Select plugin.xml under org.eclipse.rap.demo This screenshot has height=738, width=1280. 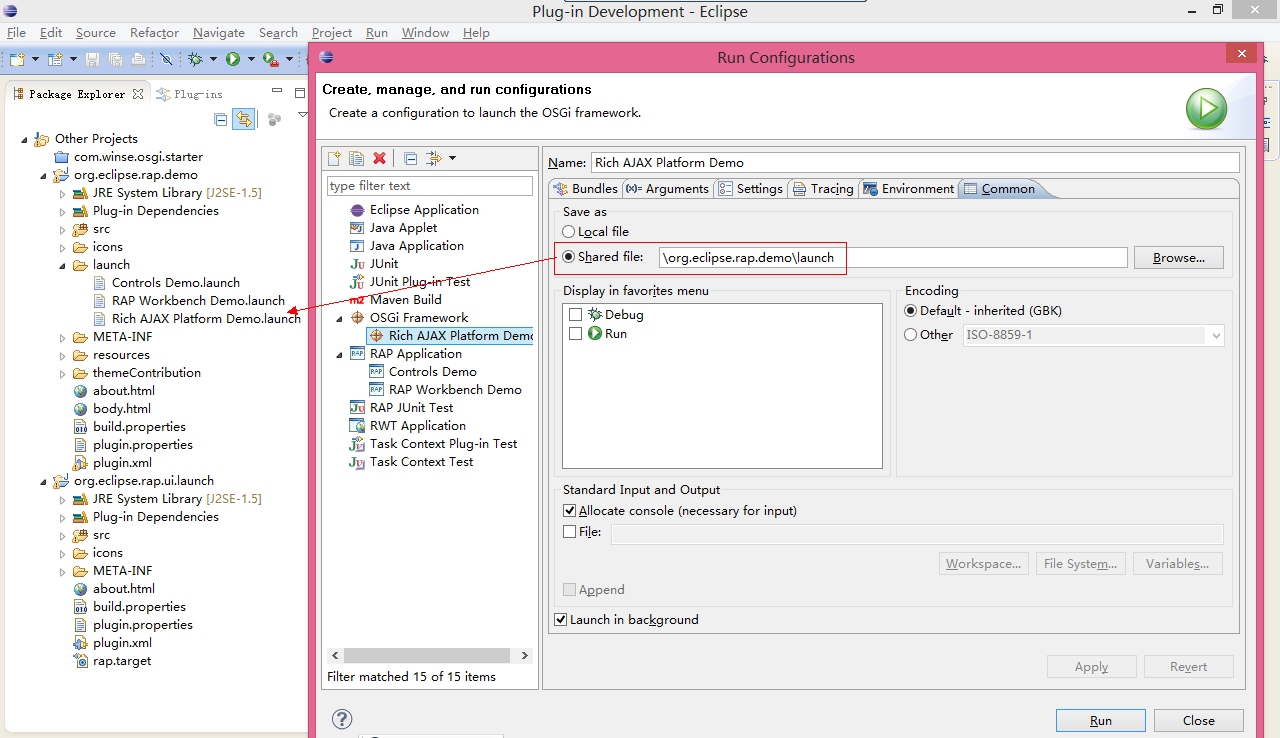(122, 463)
